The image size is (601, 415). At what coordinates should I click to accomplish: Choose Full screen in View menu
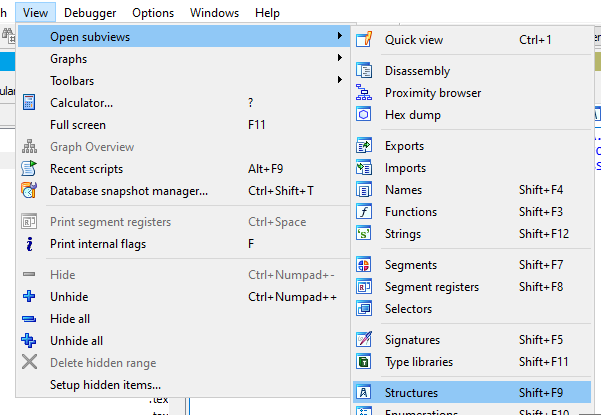78,125
